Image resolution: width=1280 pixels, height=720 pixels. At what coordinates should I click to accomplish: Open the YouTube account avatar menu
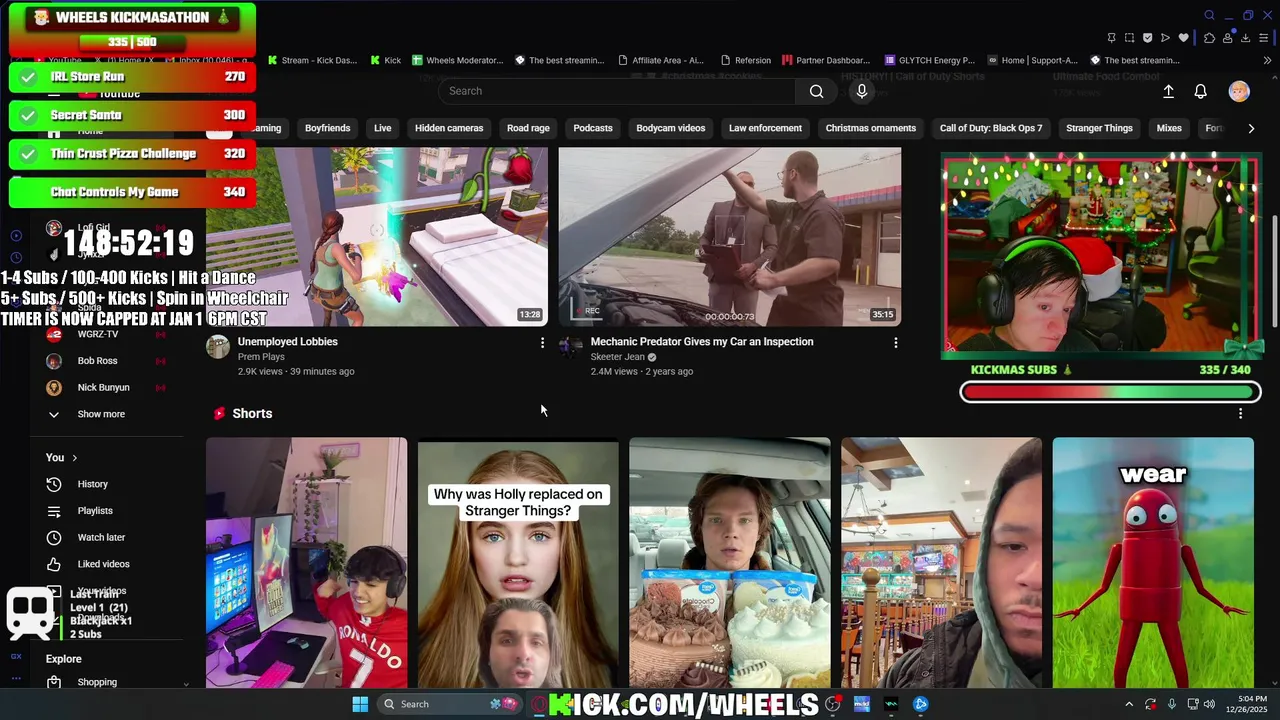coord(1239,91)
